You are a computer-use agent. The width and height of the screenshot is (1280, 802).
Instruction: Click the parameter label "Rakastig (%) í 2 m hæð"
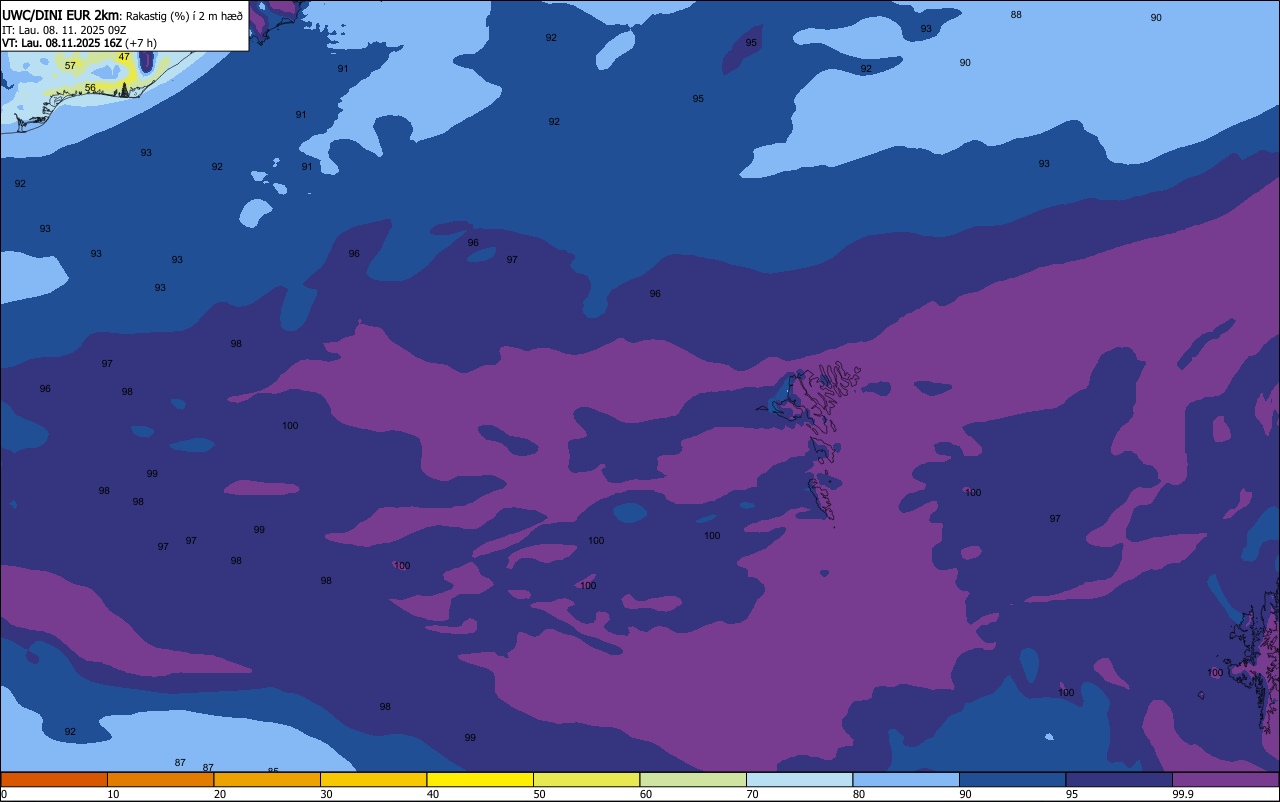click(184, 16)
